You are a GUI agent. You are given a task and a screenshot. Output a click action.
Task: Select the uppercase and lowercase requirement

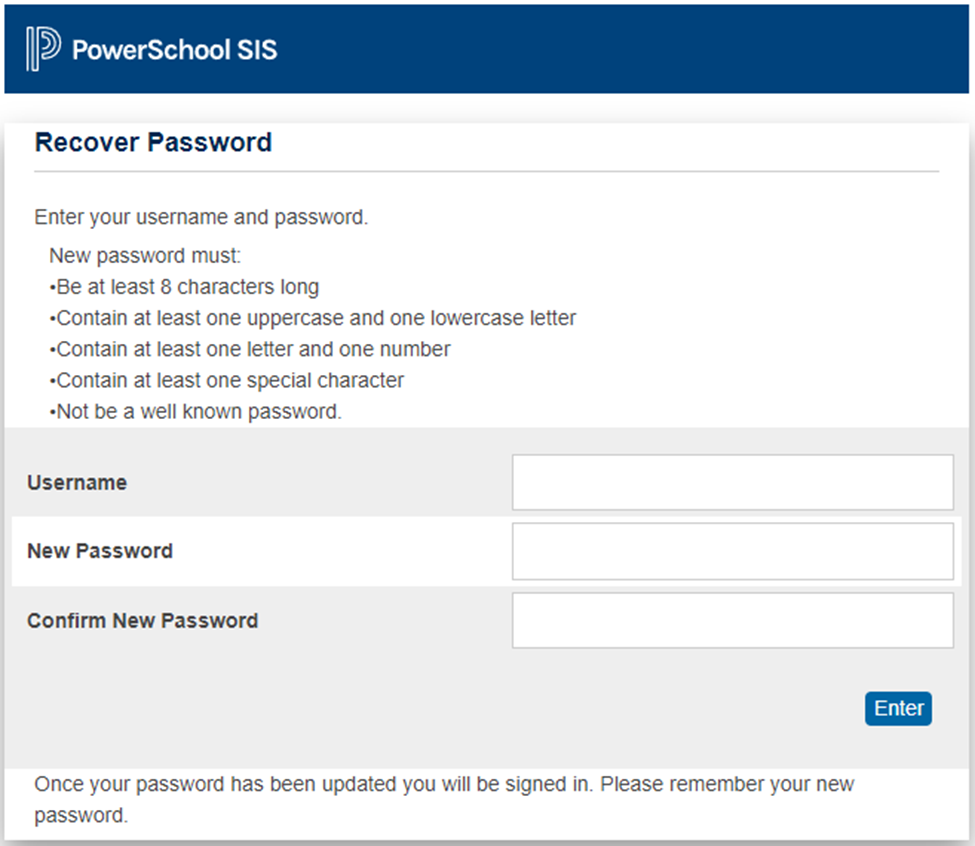pos(315,318)
